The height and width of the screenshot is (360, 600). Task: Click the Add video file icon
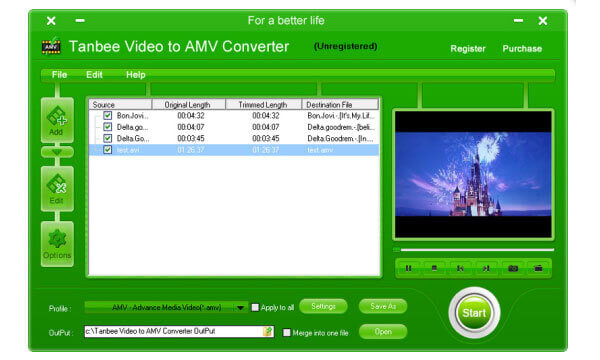click(57, 120)
